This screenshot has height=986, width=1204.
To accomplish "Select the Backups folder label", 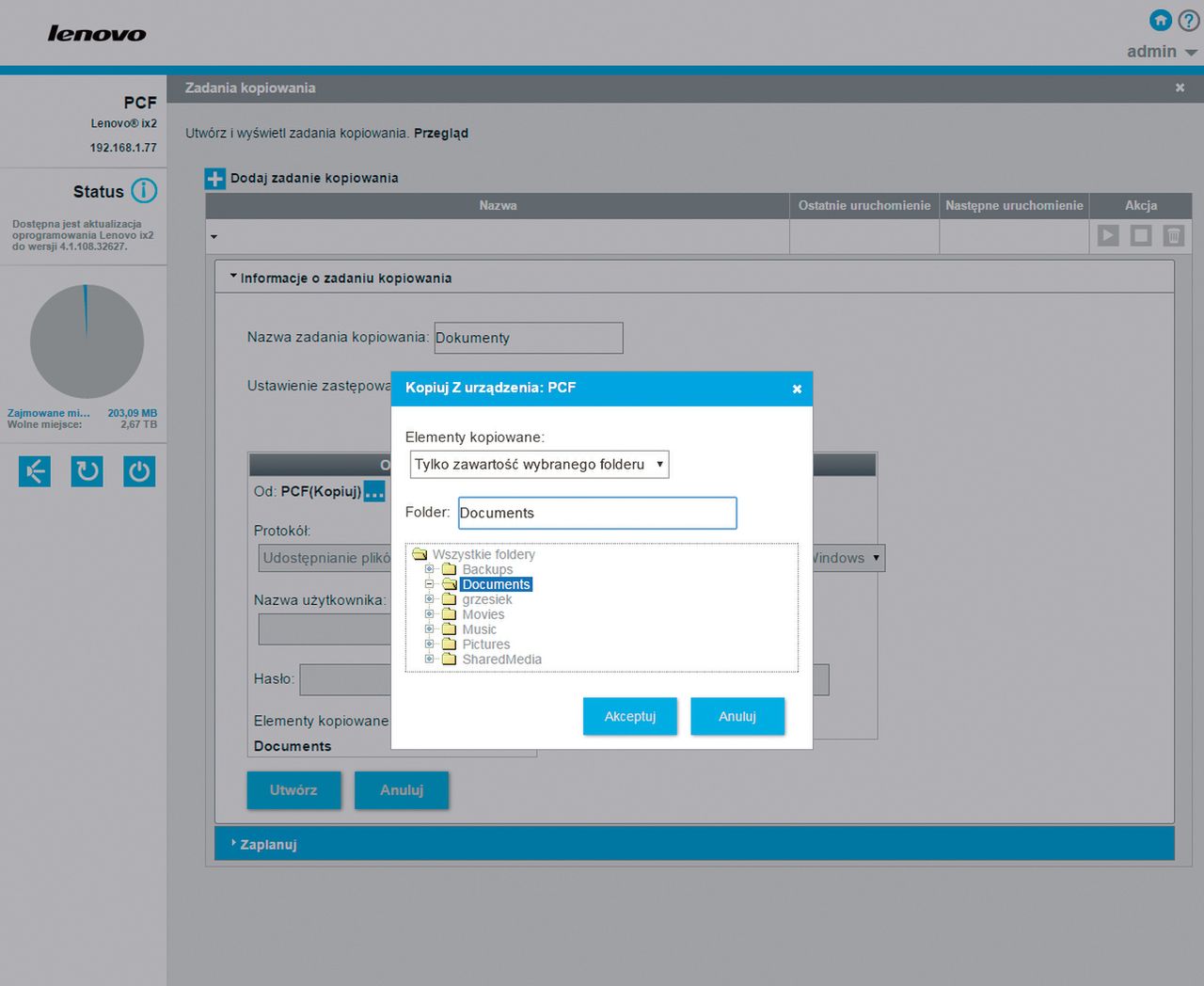I will point(487,569).
